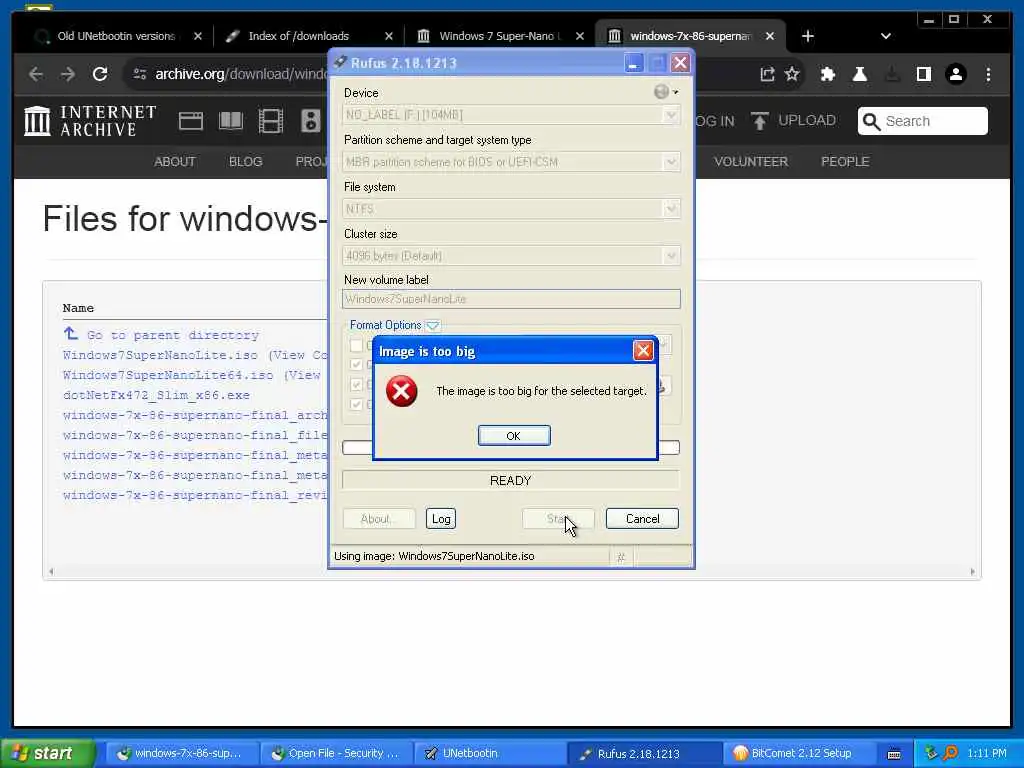This screenshot has height=768, width=1024.
Task: Click the browser forward arrow
Action: (x=68, y=74)
